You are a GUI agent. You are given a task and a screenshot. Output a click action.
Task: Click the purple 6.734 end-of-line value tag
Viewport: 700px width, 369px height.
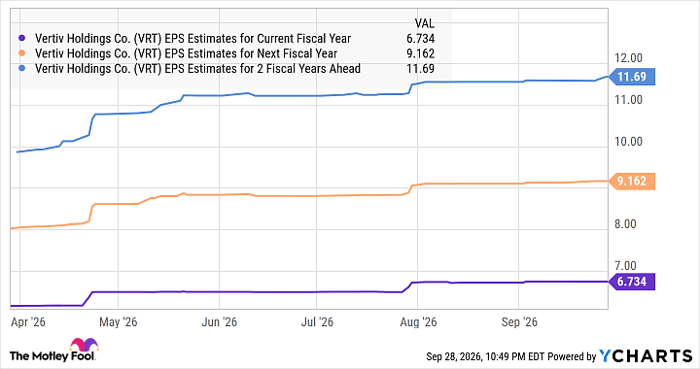(632, 282)
